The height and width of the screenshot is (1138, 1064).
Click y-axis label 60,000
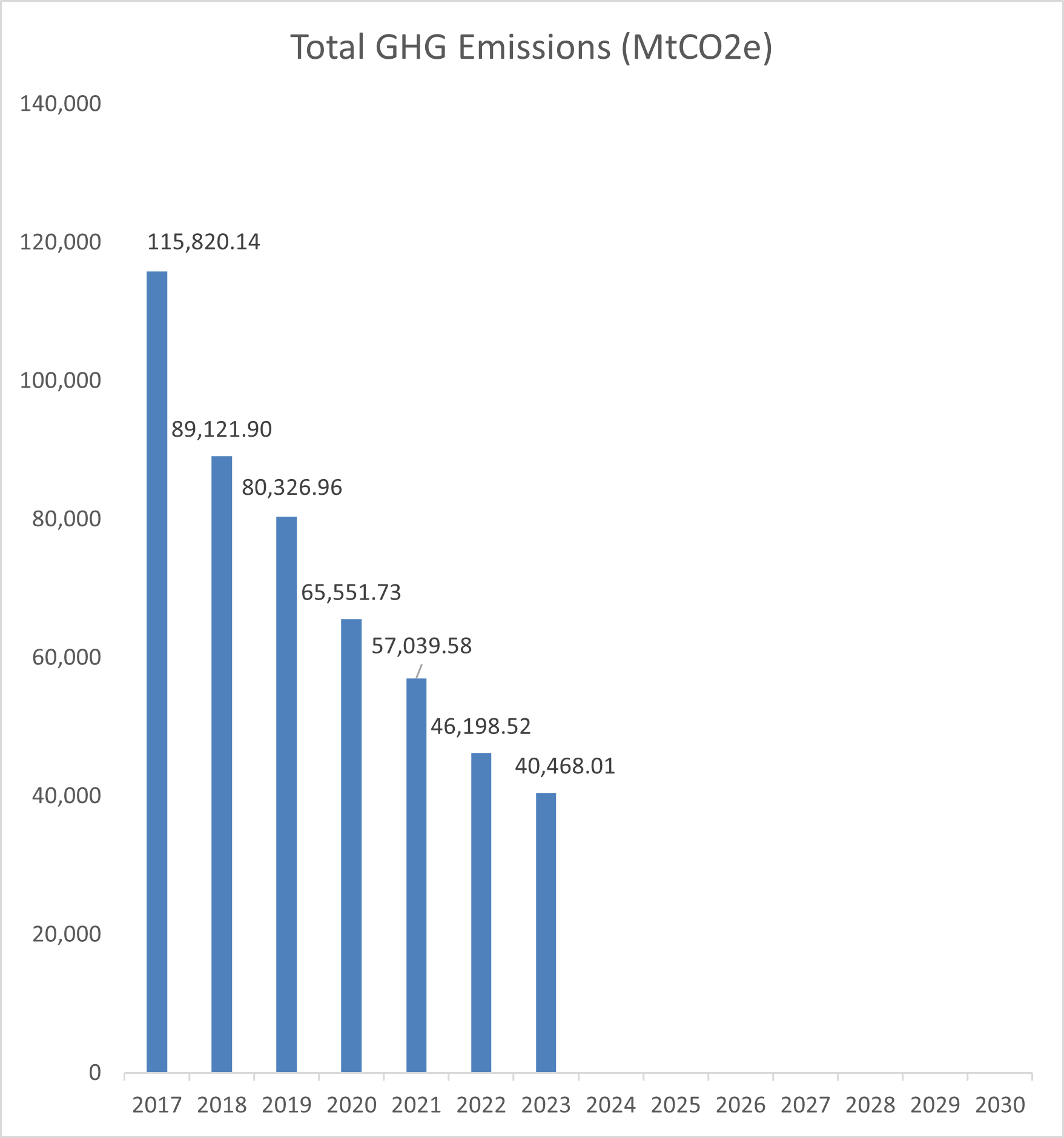67,657
